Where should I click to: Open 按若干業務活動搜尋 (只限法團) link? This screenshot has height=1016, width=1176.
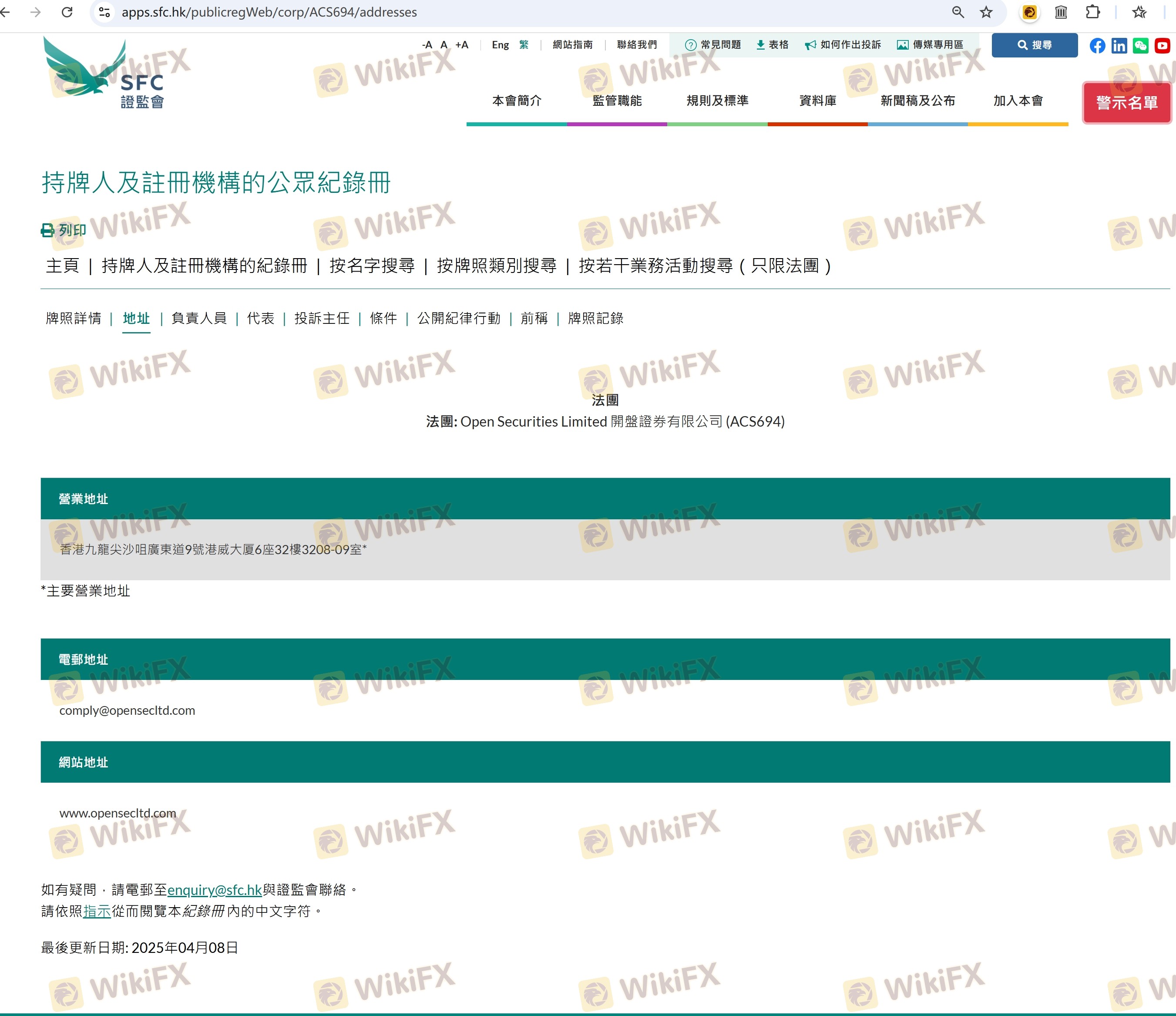[705, 266]
